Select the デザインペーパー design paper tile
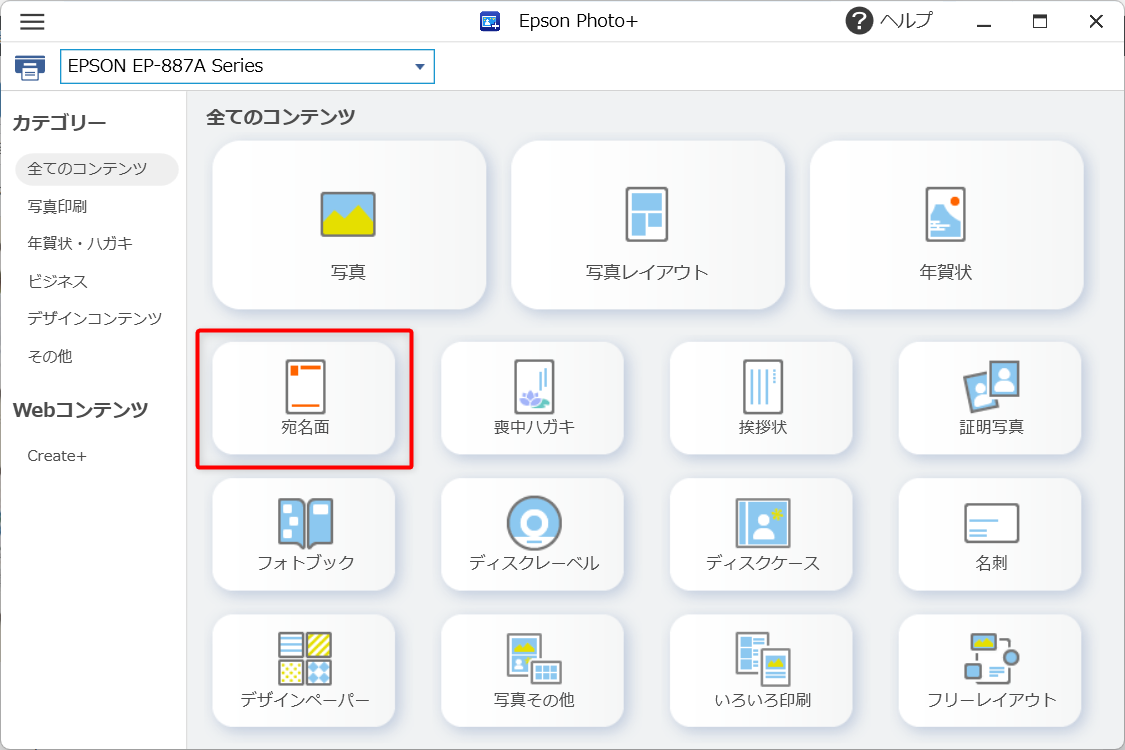Image resolution: width=1125 pixels, height=750 pixels. click(304, 670)
